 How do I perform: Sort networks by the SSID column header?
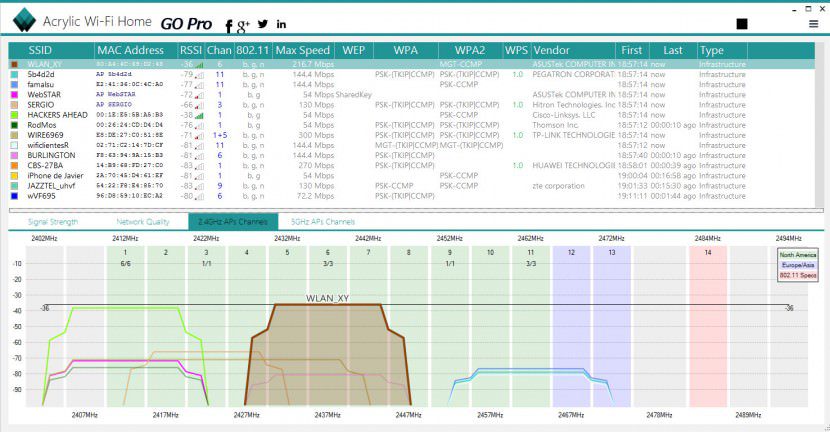pos(40,50)
